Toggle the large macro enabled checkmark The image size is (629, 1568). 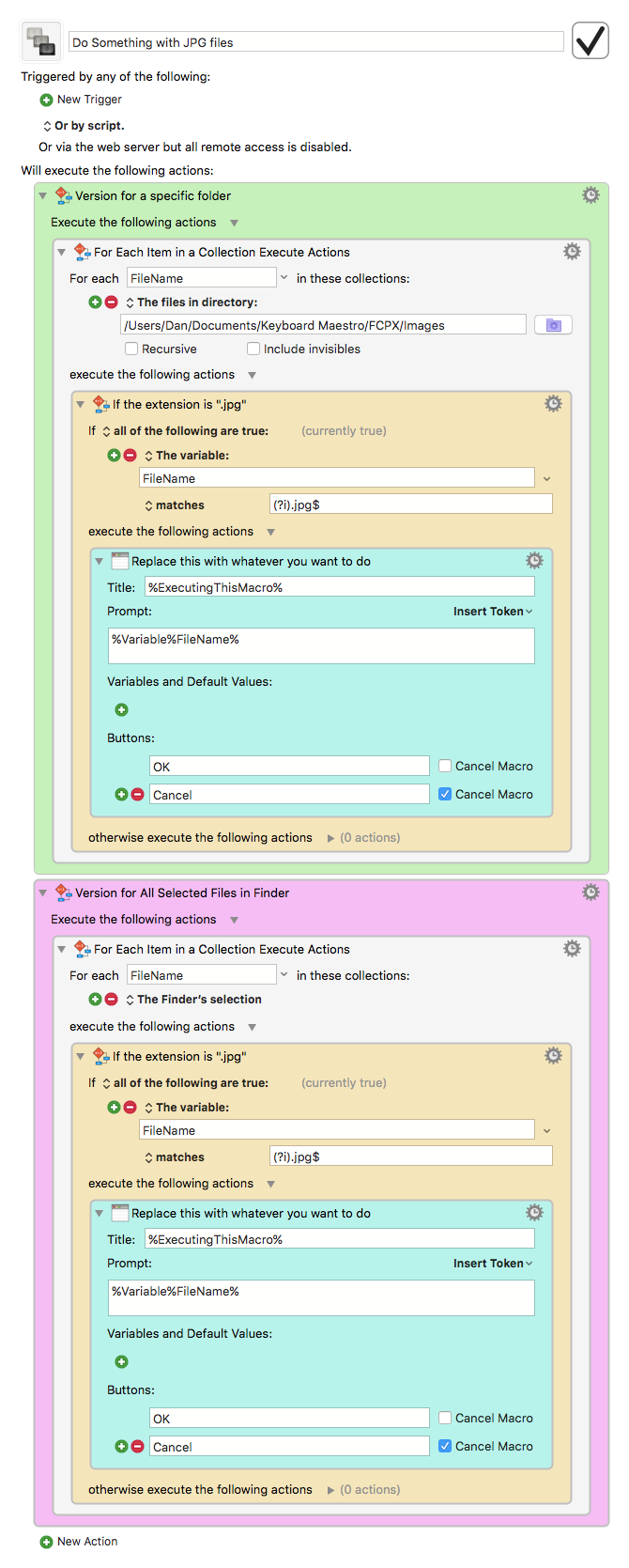point(591,40)
